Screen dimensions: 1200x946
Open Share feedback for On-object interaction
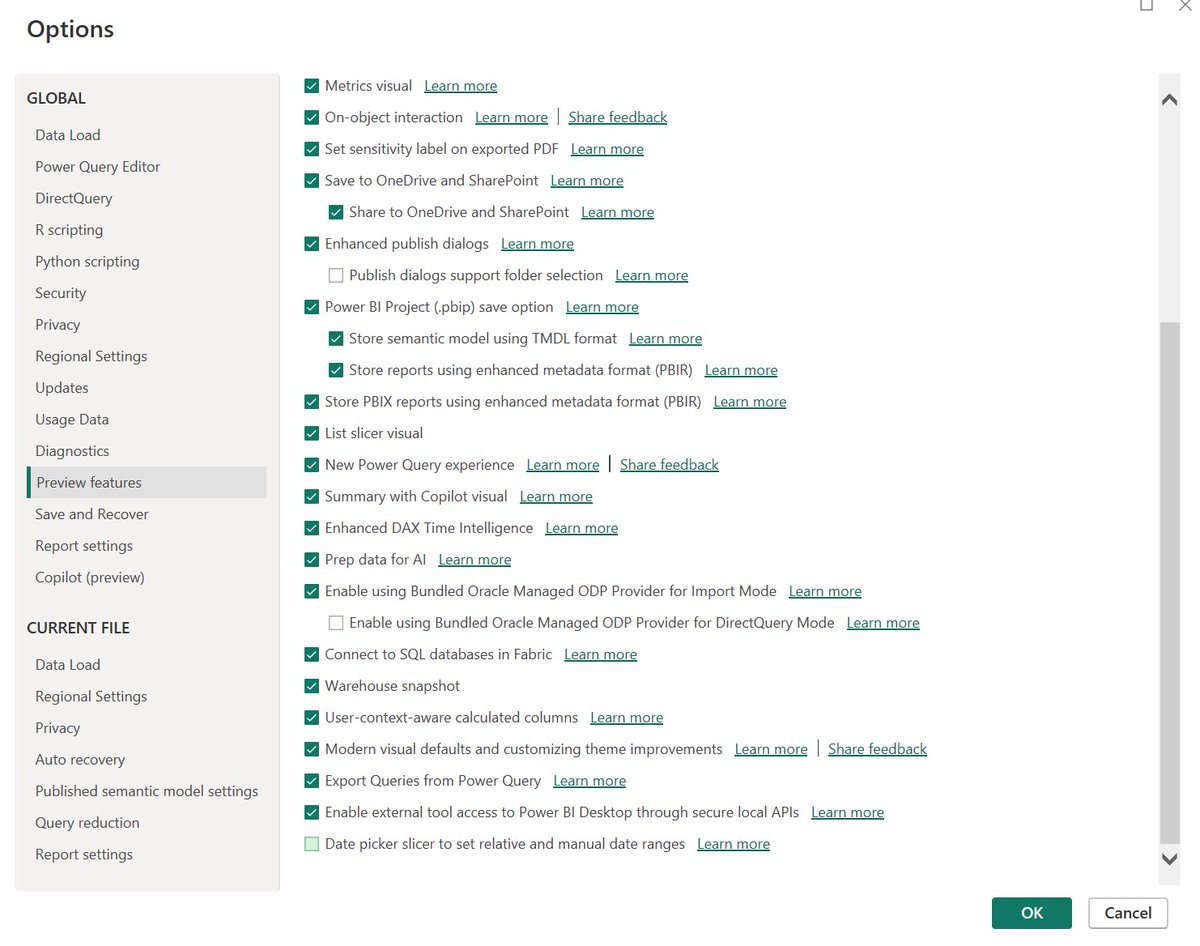coord(618,117)
